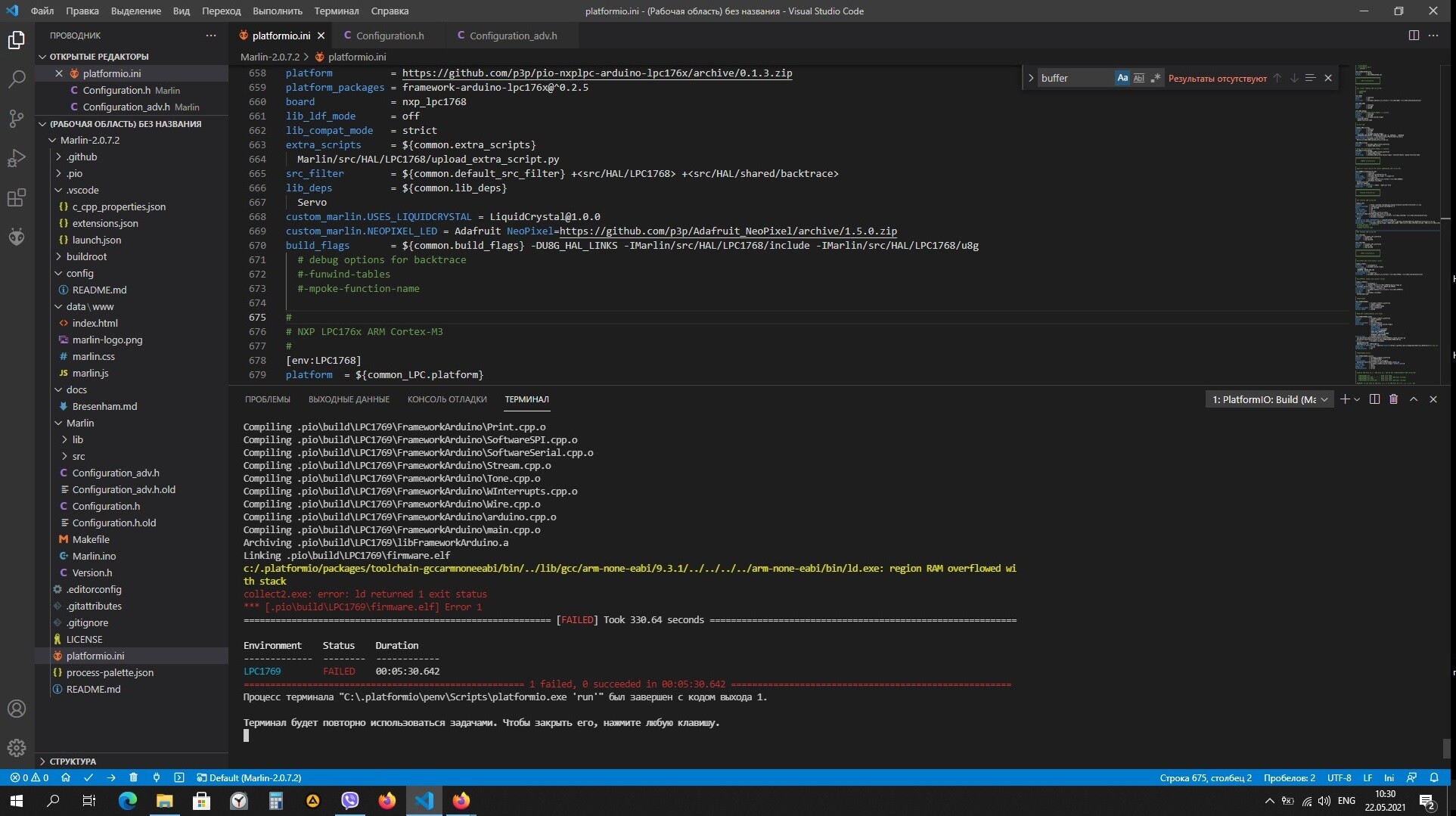The image size is (1456, 816).
Task: Expand the replace field in find widget
Action: 1030,78
